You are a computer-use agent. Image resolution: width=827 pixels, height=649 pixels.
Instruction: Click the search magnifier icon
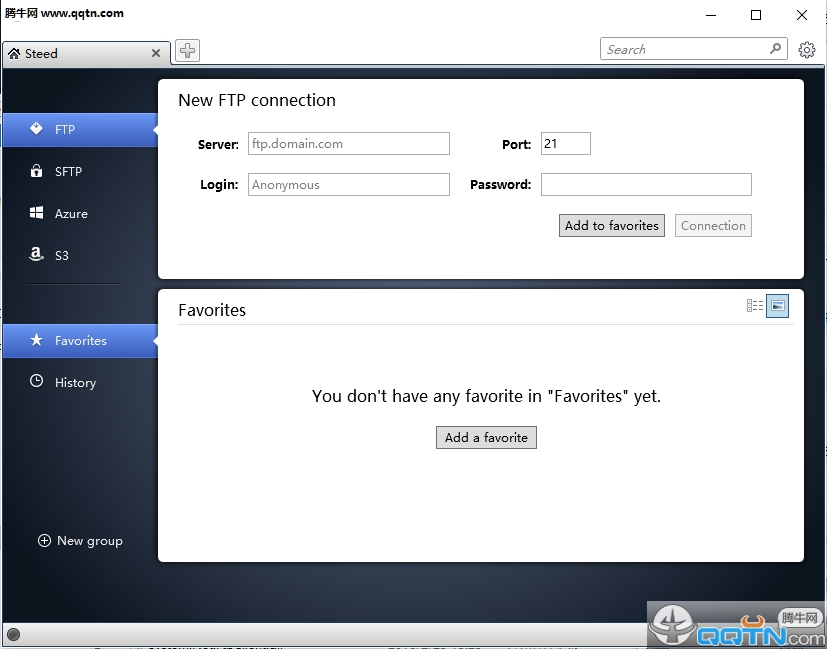click(776, 48)
